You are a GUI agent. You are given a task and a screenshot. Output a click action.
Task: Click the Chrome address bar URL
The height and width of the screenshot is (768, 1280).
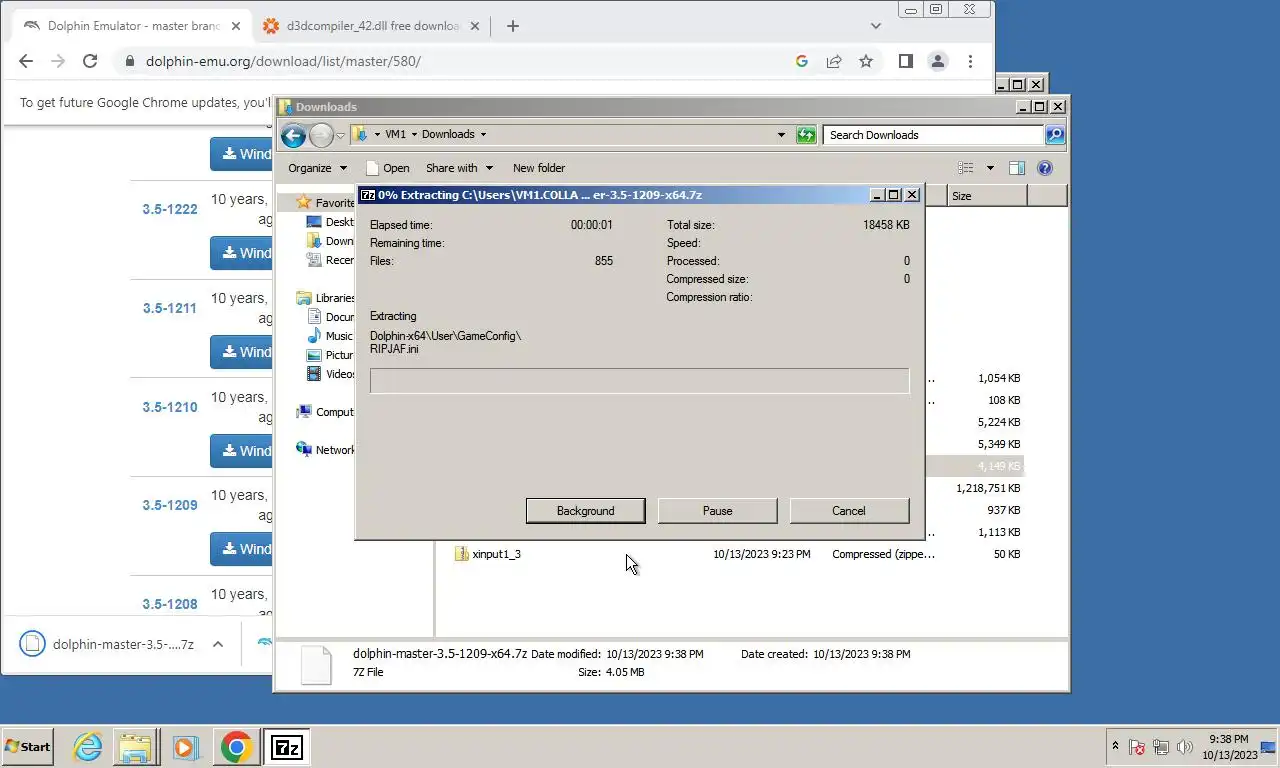coord(283,61)
